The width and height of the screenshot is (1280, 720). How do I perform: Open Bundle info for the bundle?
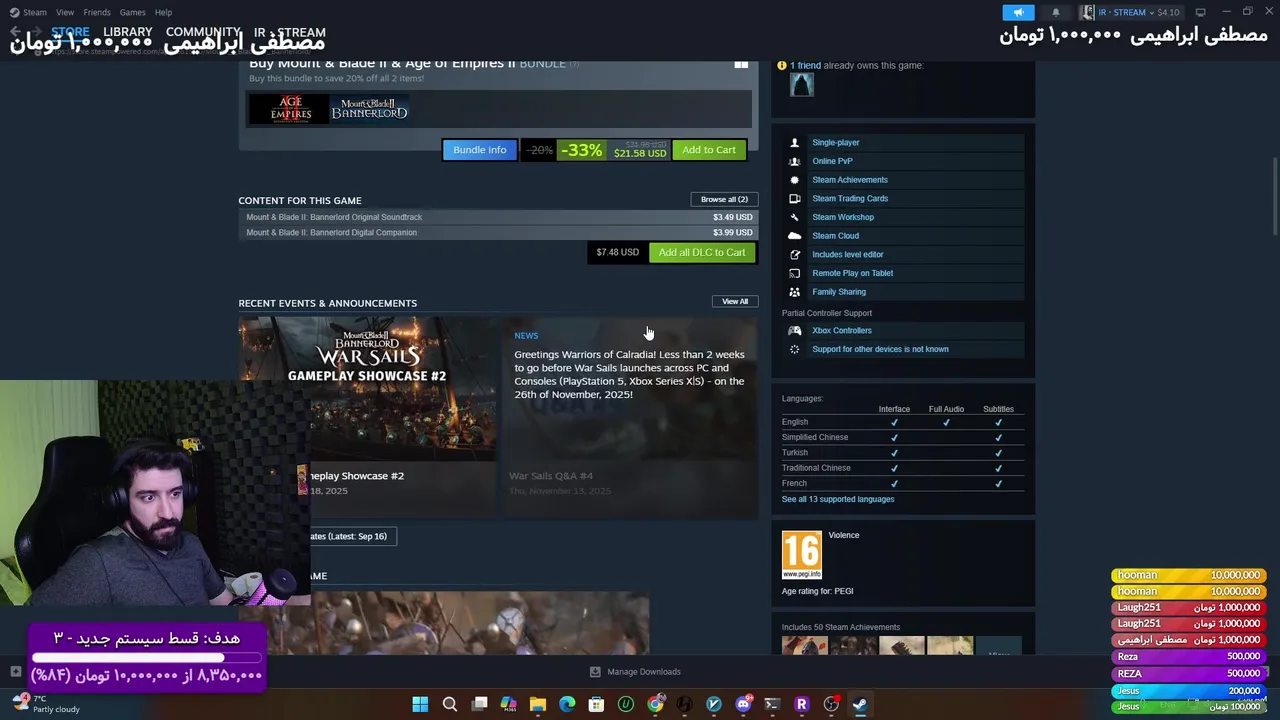(480, 150)
